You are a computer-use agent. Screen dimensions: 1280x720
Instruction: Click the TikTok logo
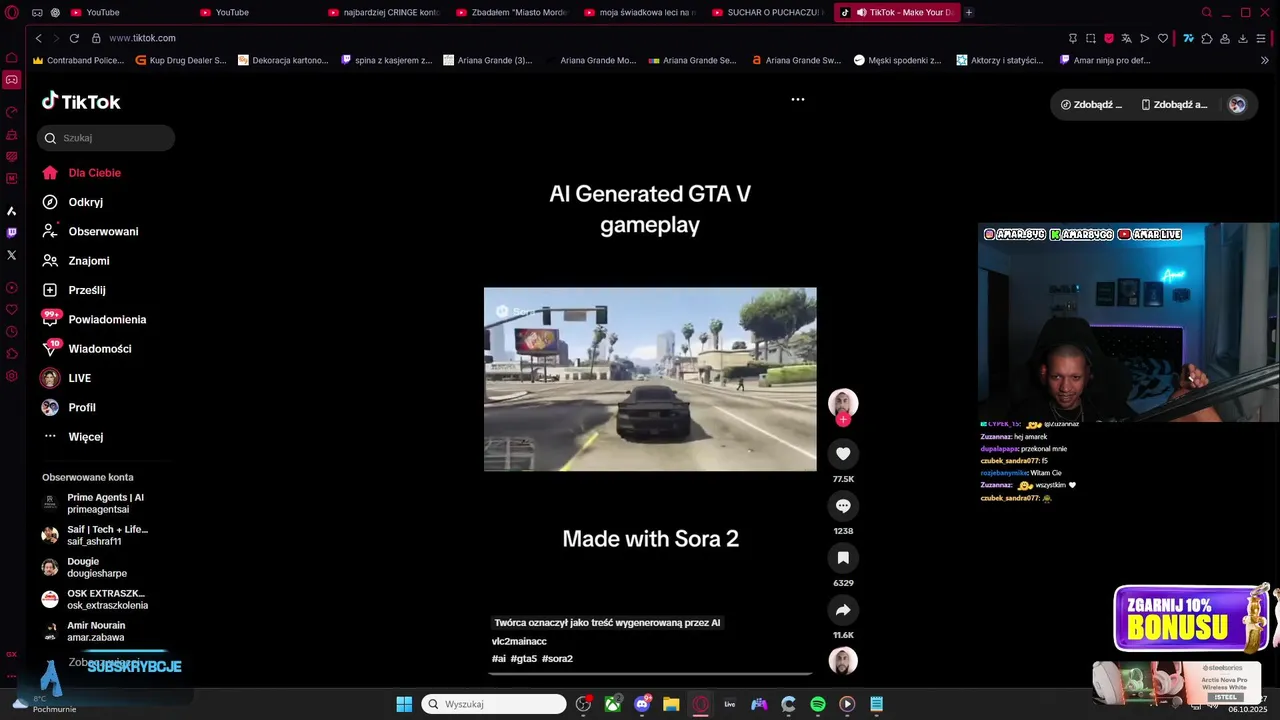point(81,101)
